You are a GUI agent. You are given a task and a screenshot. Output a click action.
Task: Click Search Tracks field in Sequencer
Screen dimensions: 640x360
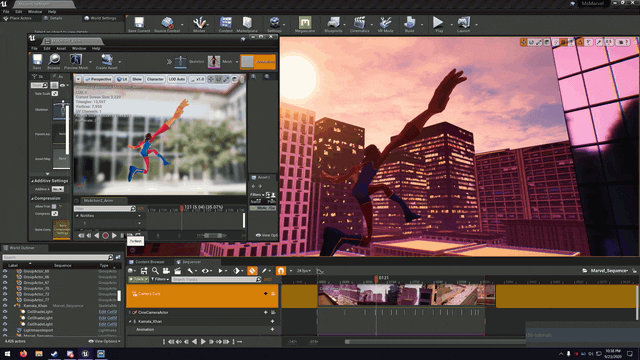pos(215,279)
